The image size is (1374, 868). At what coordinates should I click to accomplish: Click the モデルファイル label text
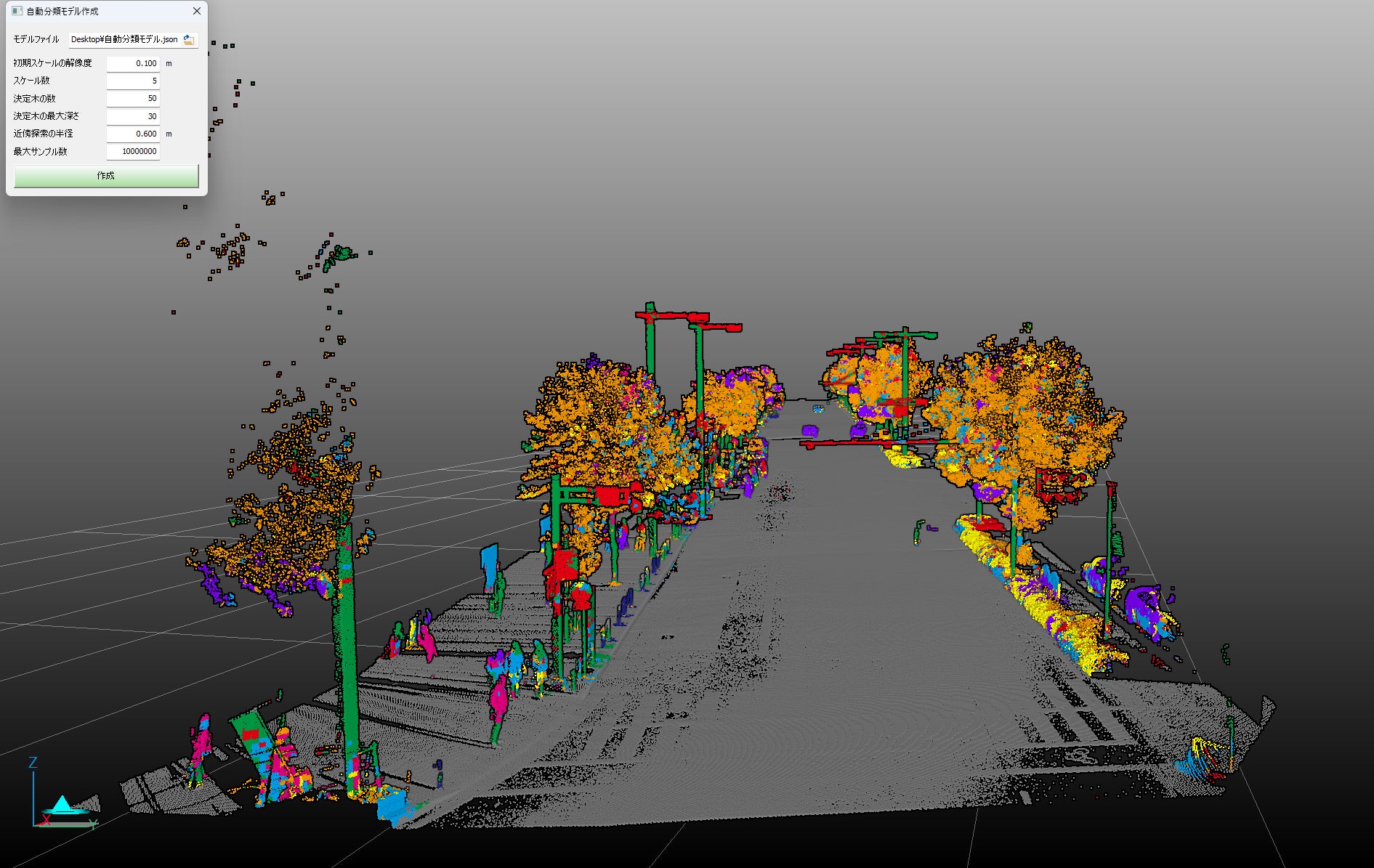(x=36, y=39)
